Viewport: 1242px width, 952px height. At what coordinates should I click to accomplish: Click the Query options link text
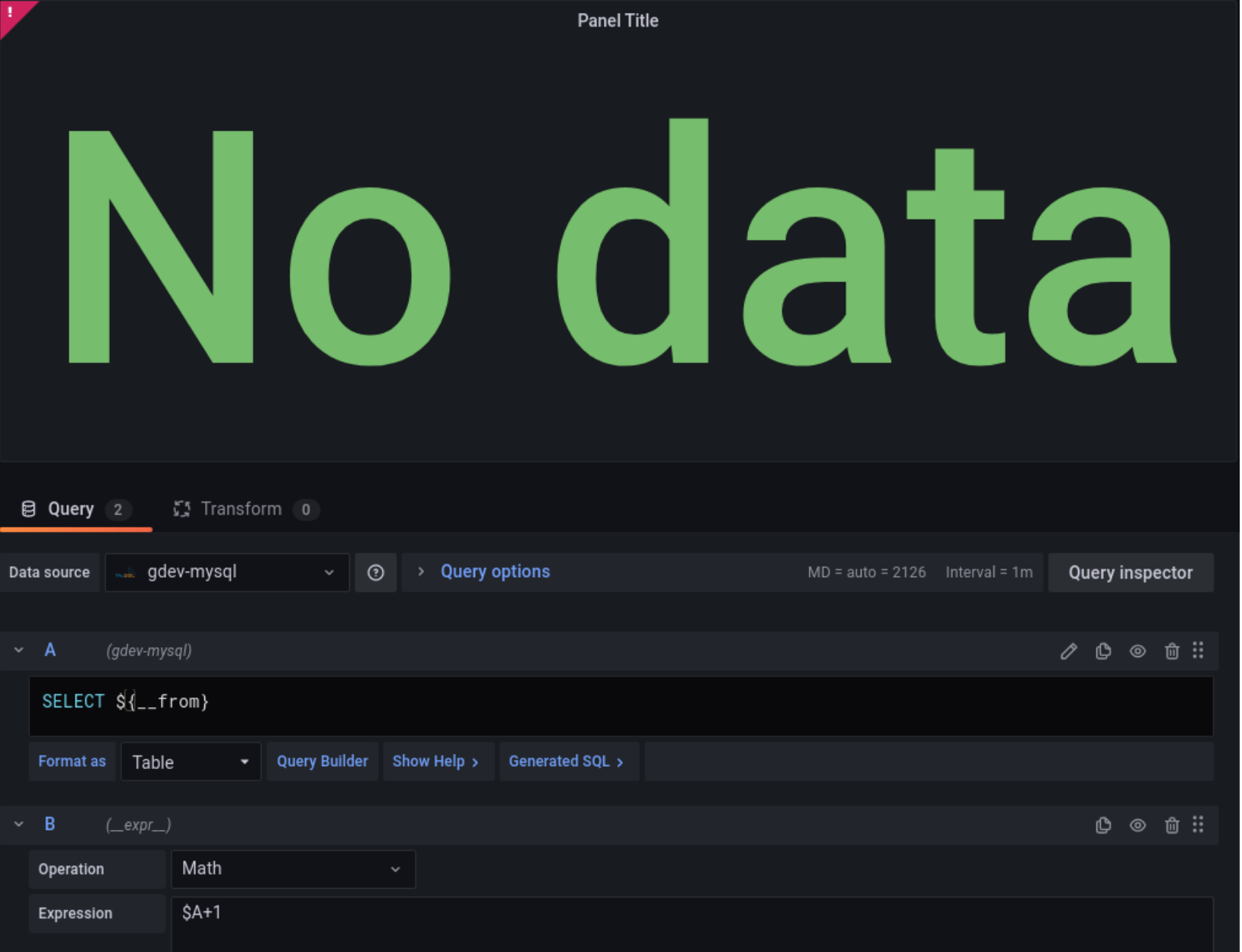point(496,572)
